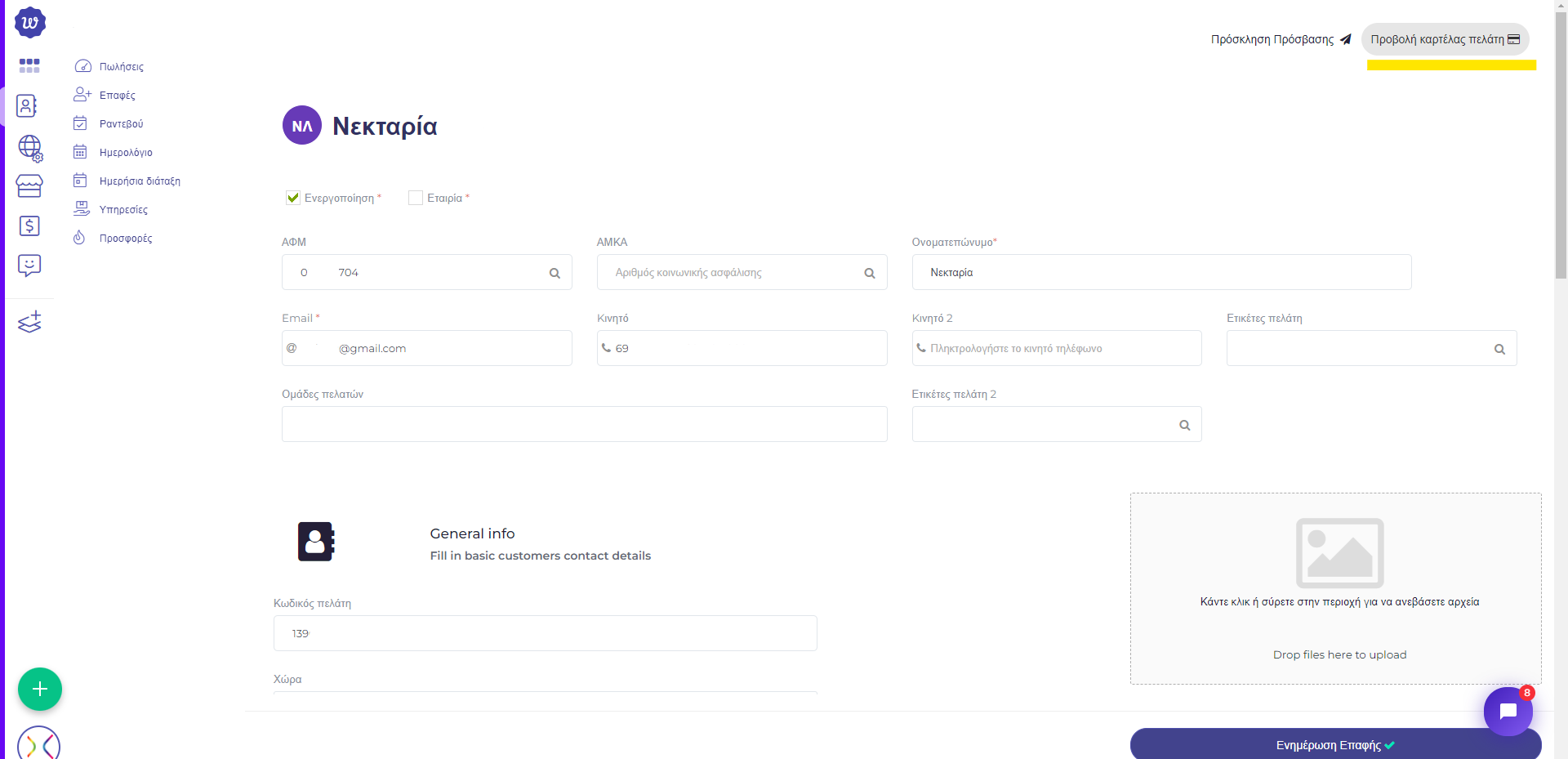Screen dimensions: 1568x759
Task: Uncheck the Ενεργοποίηση checkbox
Action: point(293,198)
